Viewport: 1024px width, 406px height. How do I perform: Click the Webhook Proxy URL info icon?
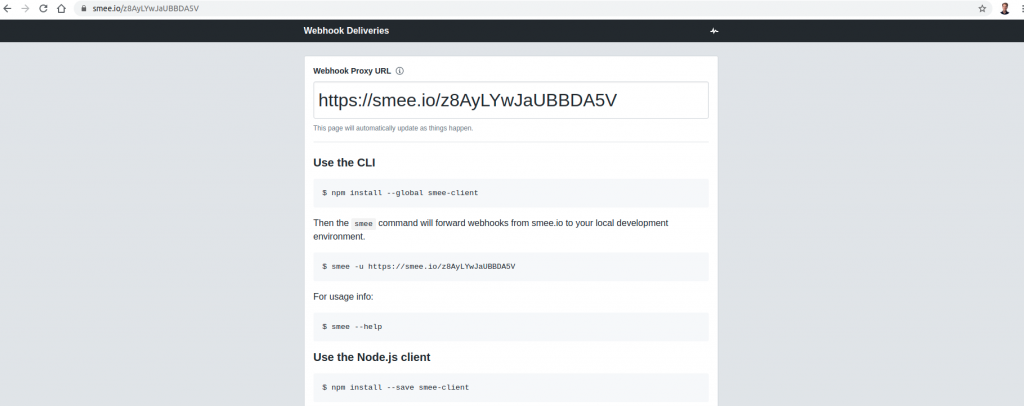400,70
